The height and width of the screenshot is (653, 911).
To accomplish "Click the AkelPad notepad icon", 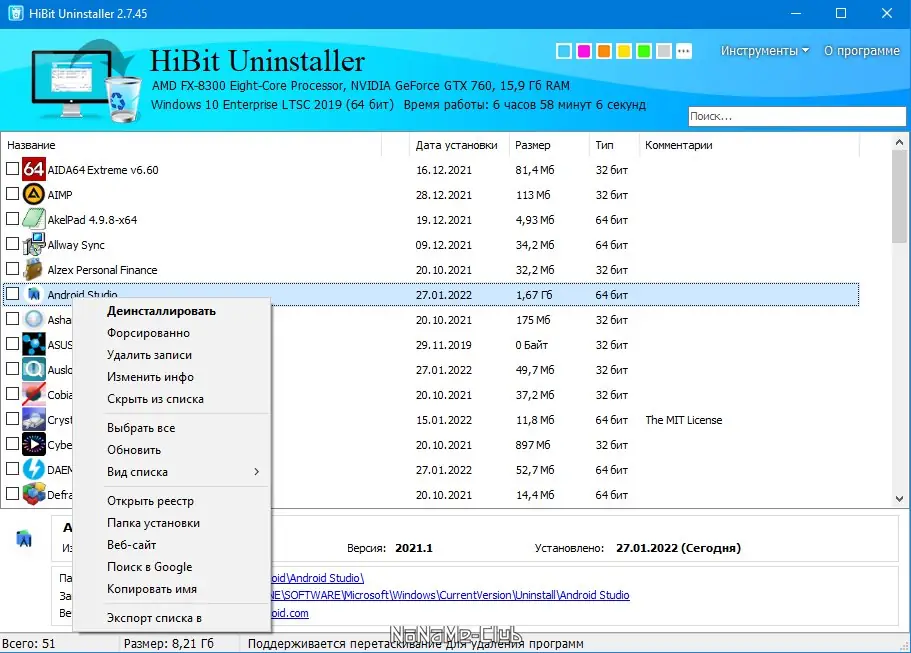I will tap(34, 219).
